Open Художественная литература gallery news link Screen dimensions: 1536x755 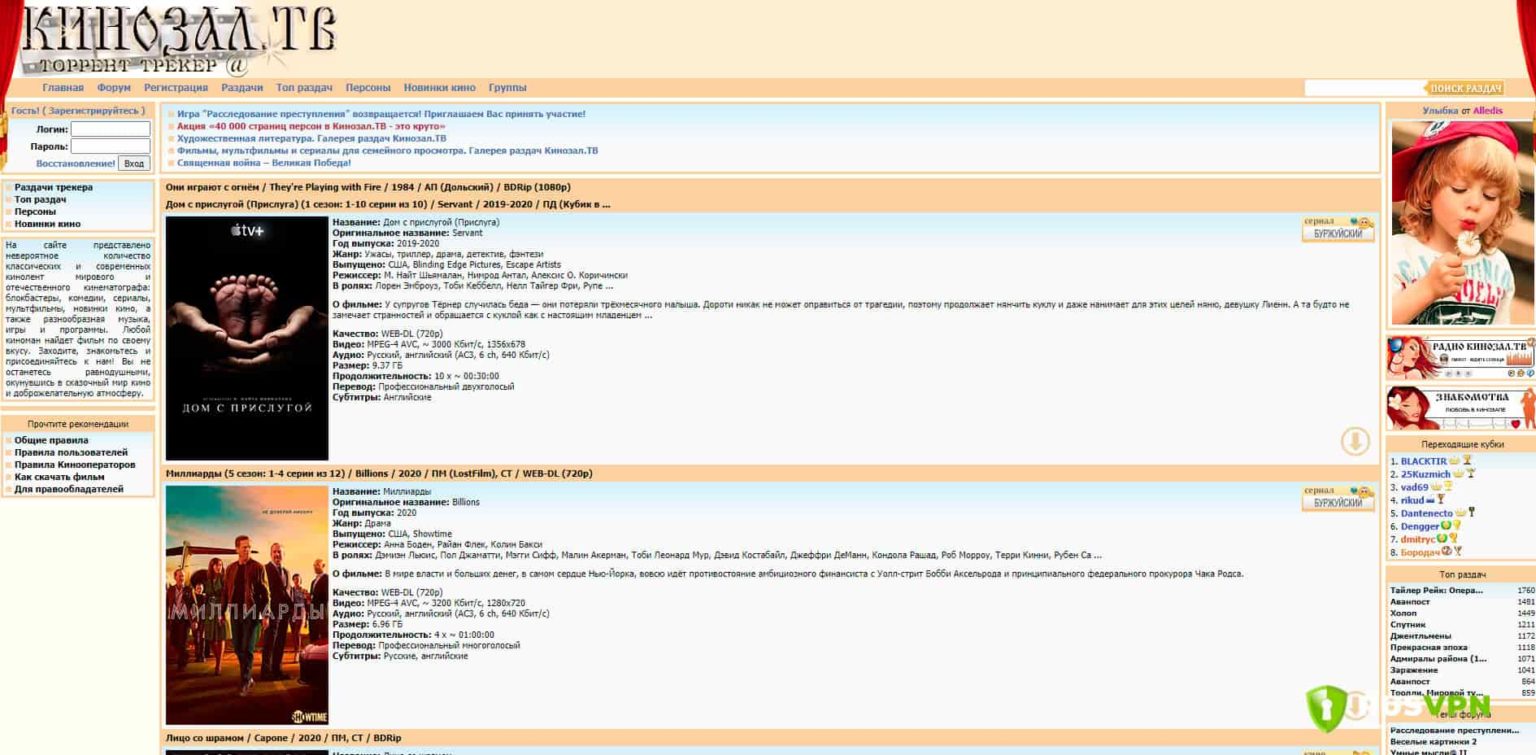(312, 138)
